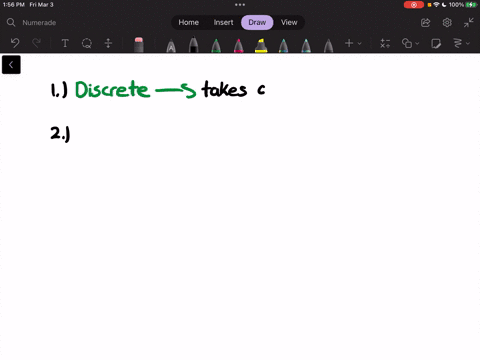Undo the last stroke
Viewport: 480px width, 360px height.
coord(15,43)
